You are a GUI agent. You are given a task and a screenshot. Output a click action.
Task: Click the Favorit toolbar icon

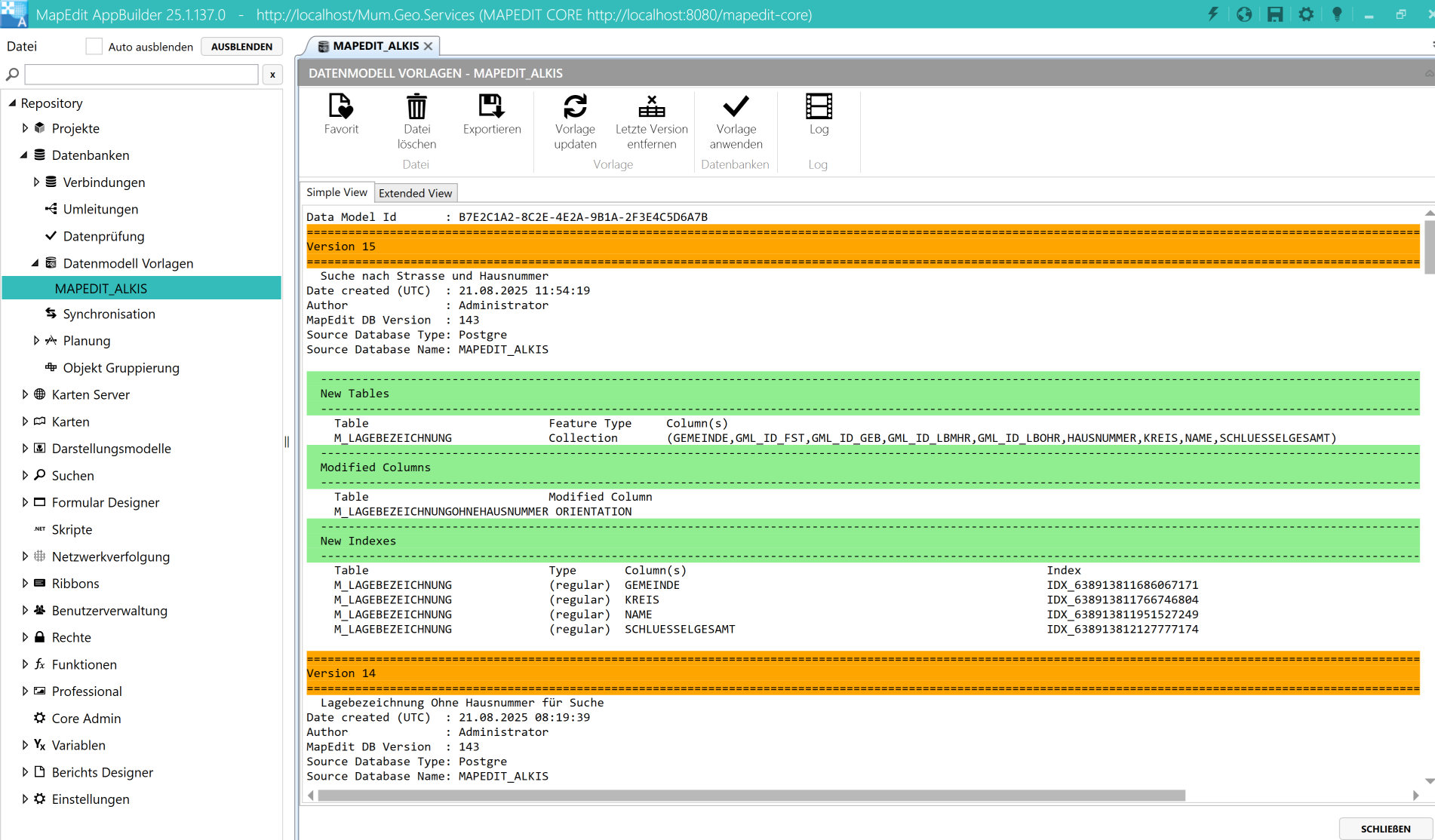point(341,107)
